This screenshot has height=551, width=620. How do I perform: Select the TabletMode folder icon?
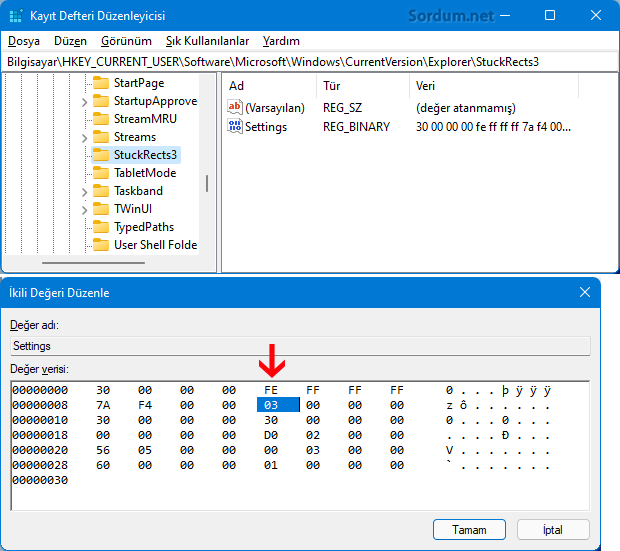[101, 173]
